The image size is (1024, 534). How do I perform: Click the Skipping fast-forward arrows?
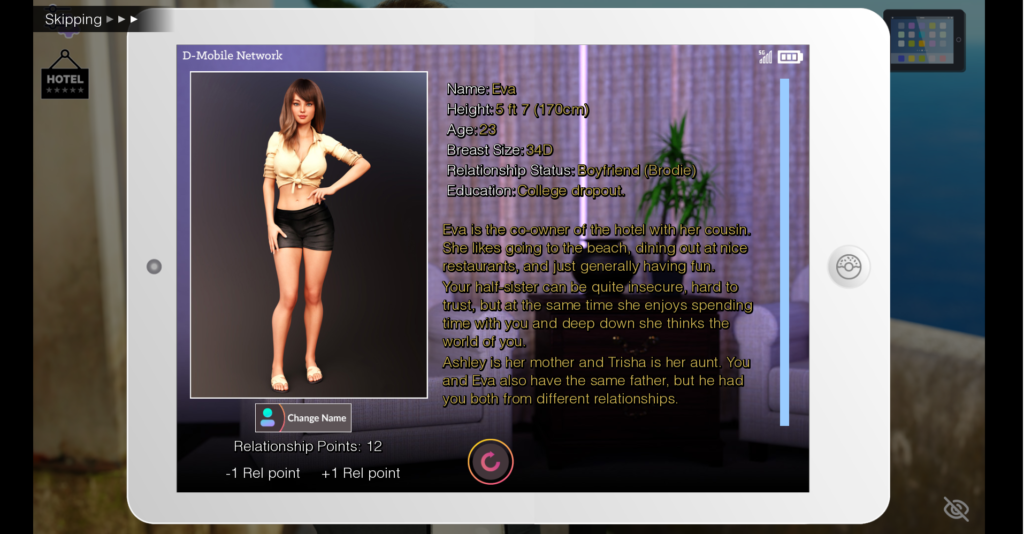point(123,19)
